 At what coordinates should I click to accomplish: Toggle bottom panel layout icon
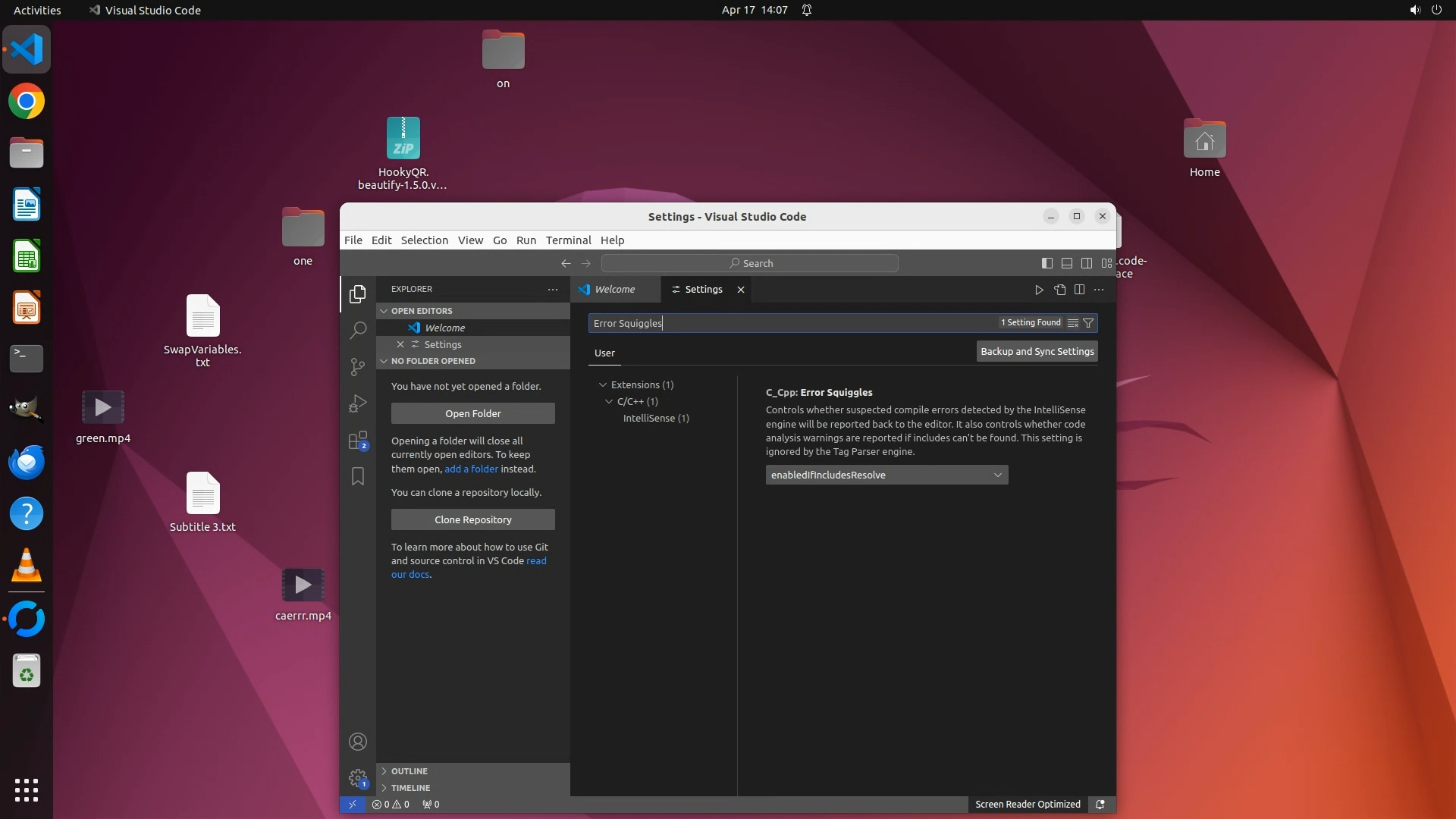[1067, 263]
